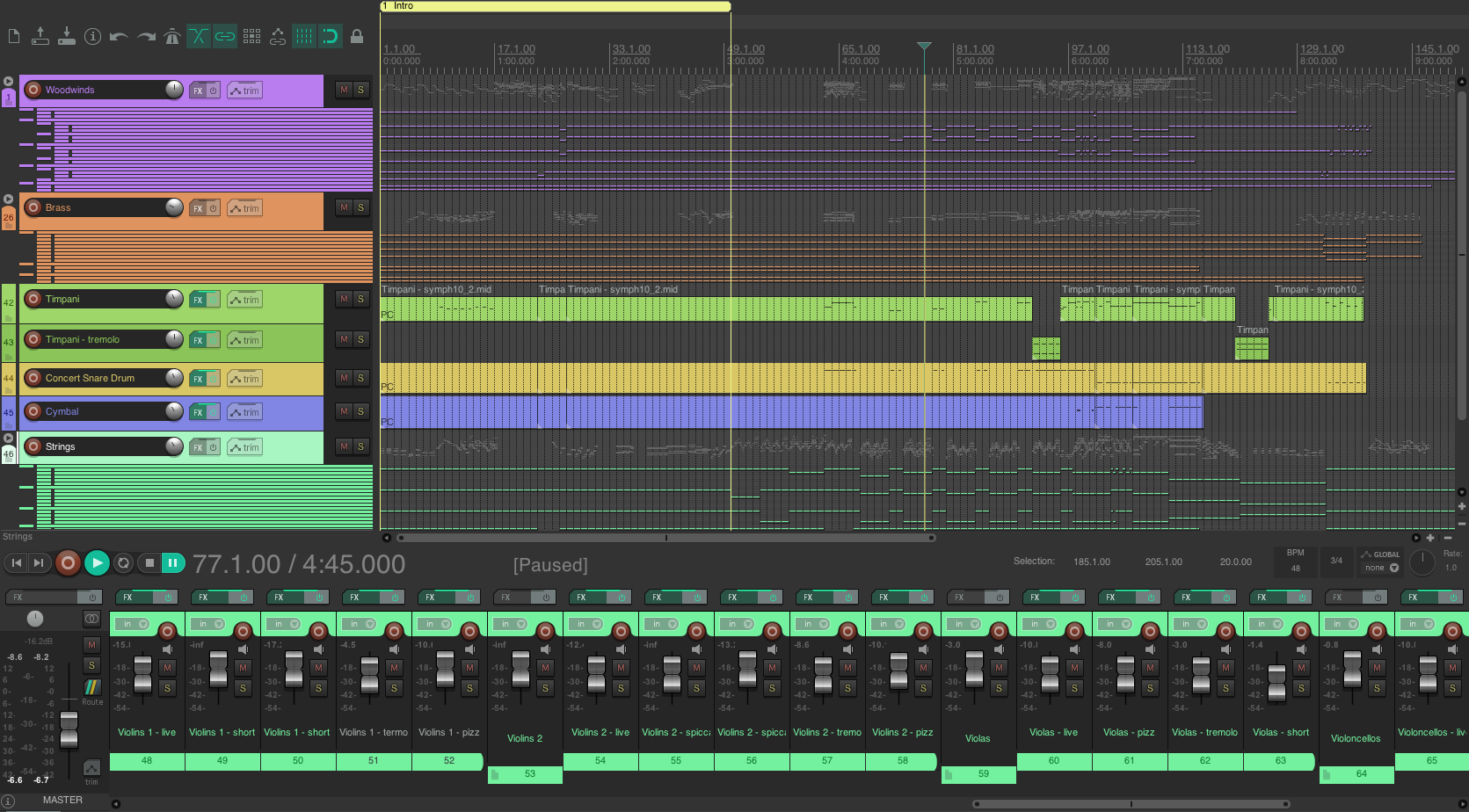Click the metronome icon in toolbar
The width and height of the screenshot is (1469, 812).
point(172,36)
